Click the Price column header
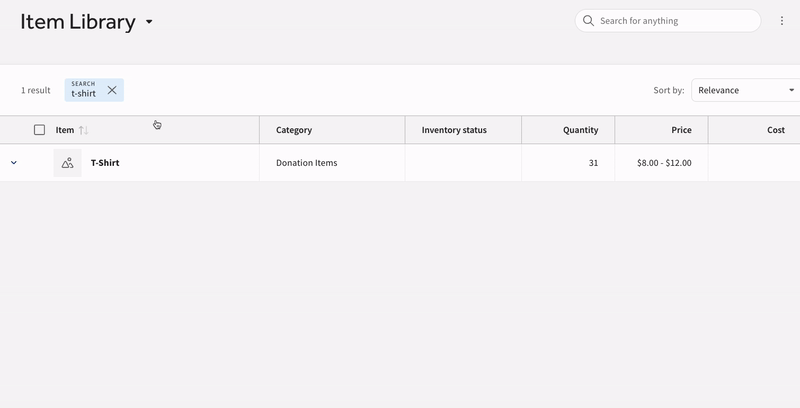The height and width of the screenshot is (408, 800). pos(681,130)
